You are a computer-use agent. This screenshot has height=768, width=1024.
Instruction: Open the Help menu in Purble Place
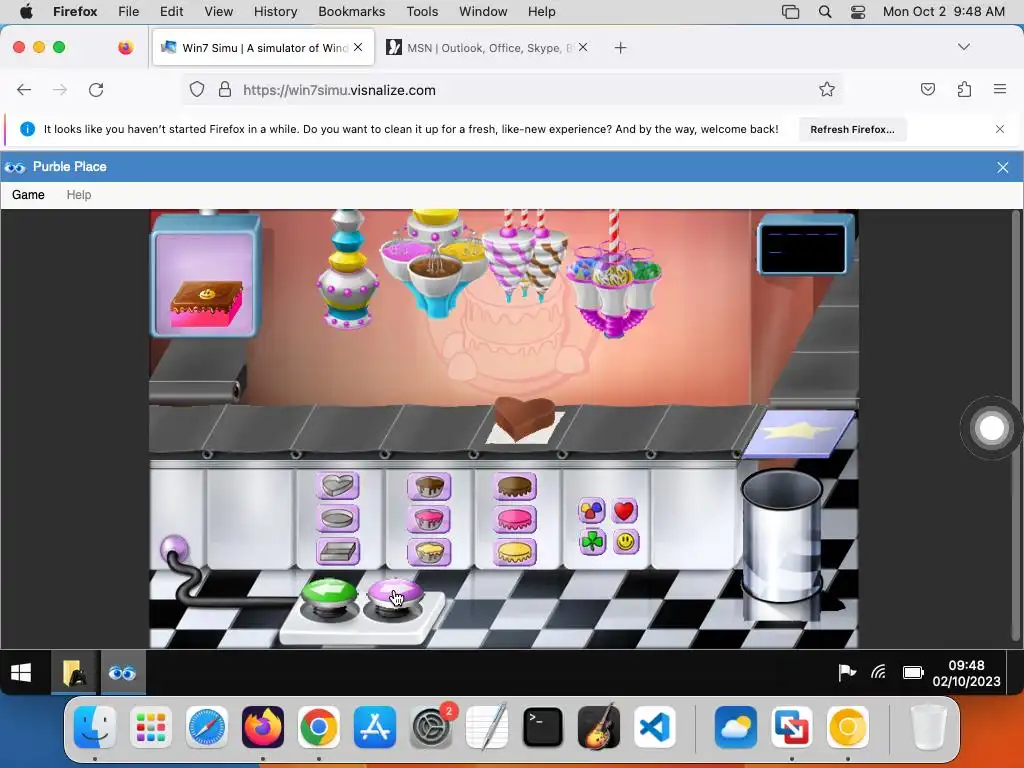pyautogui.click(x=78, y=195)
